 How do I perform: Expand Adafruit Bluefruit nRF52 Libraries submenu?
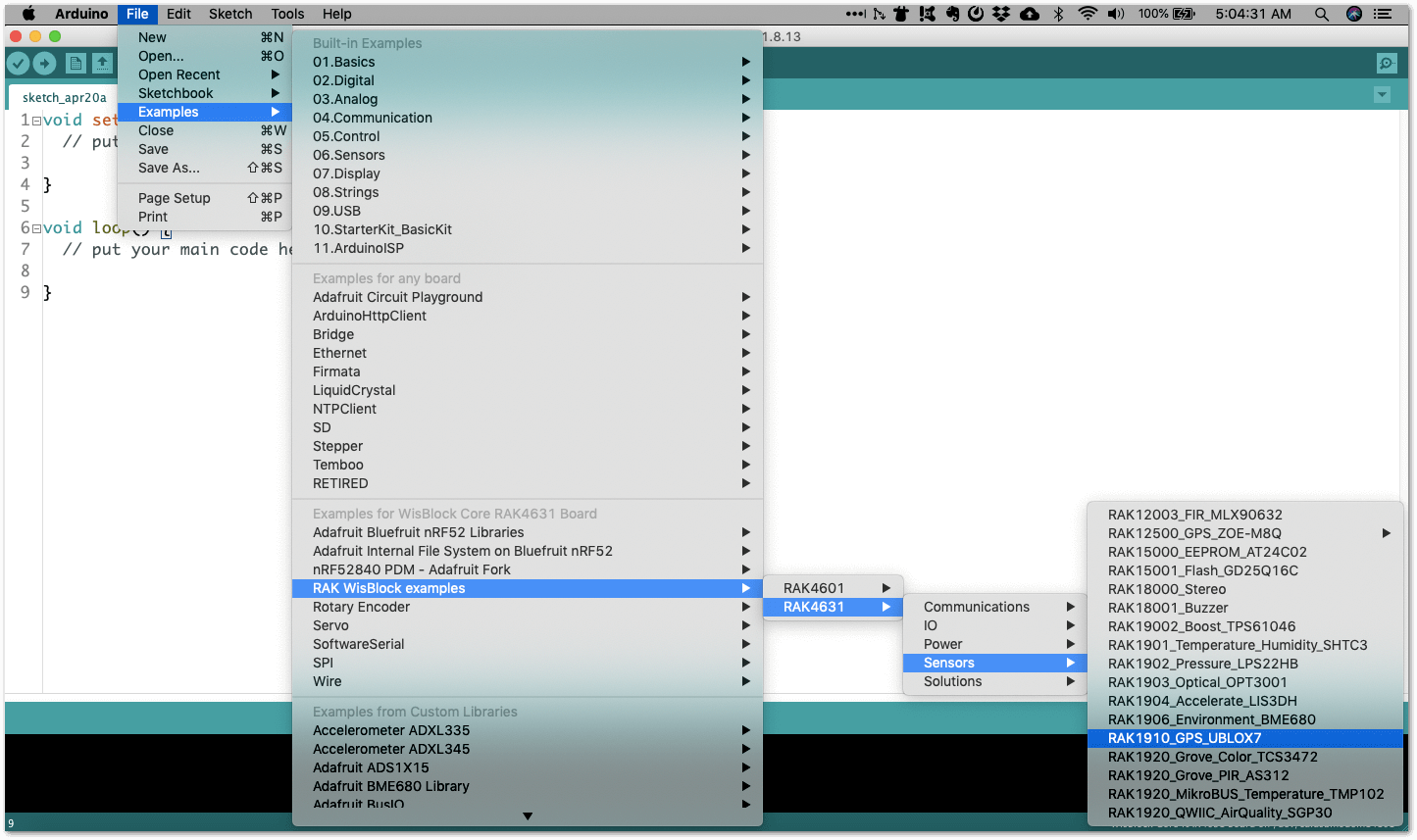[528, 532]
